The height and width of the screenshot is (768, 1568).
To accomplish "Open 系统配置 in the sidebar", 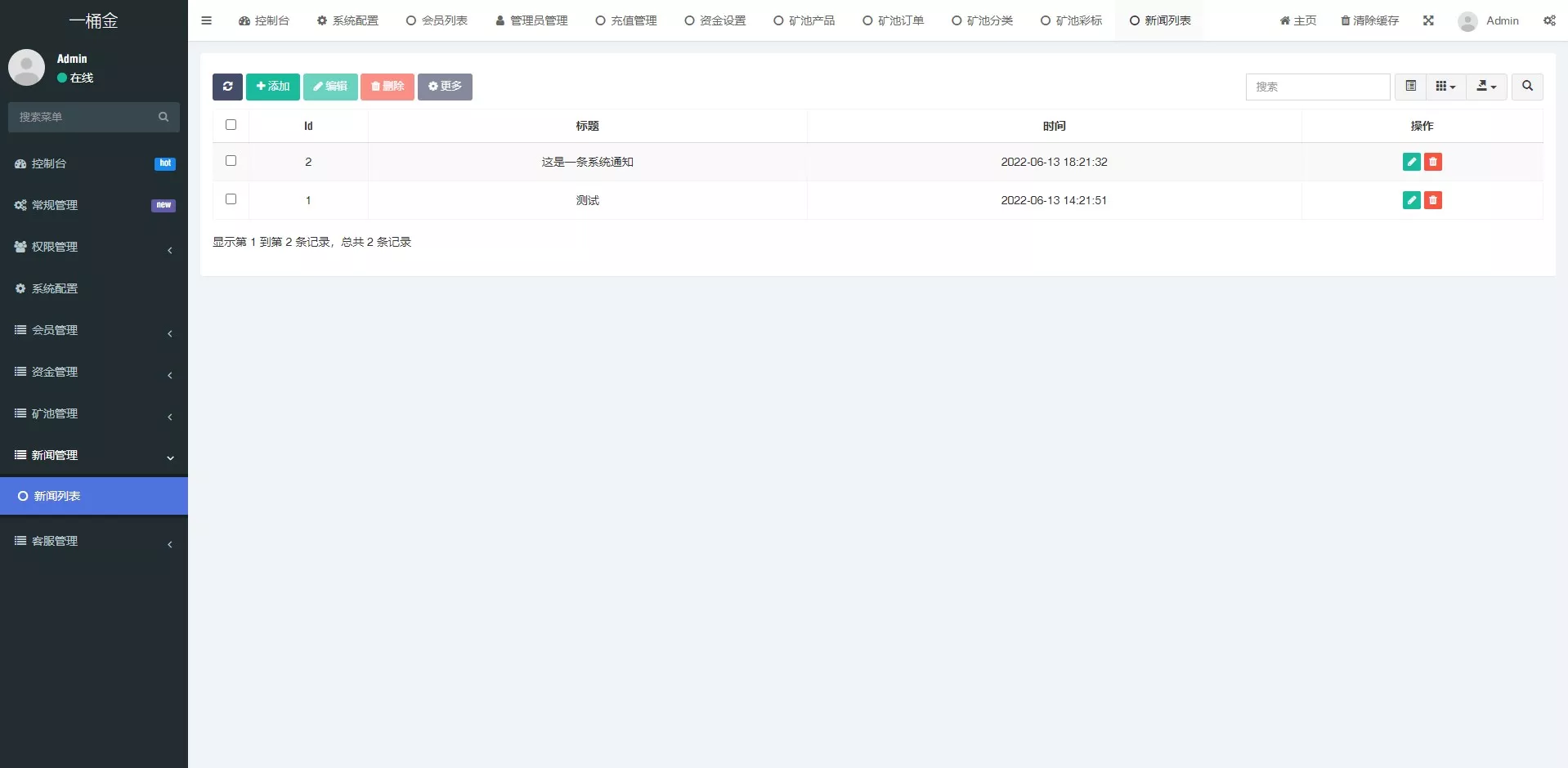I will [94, 288].
